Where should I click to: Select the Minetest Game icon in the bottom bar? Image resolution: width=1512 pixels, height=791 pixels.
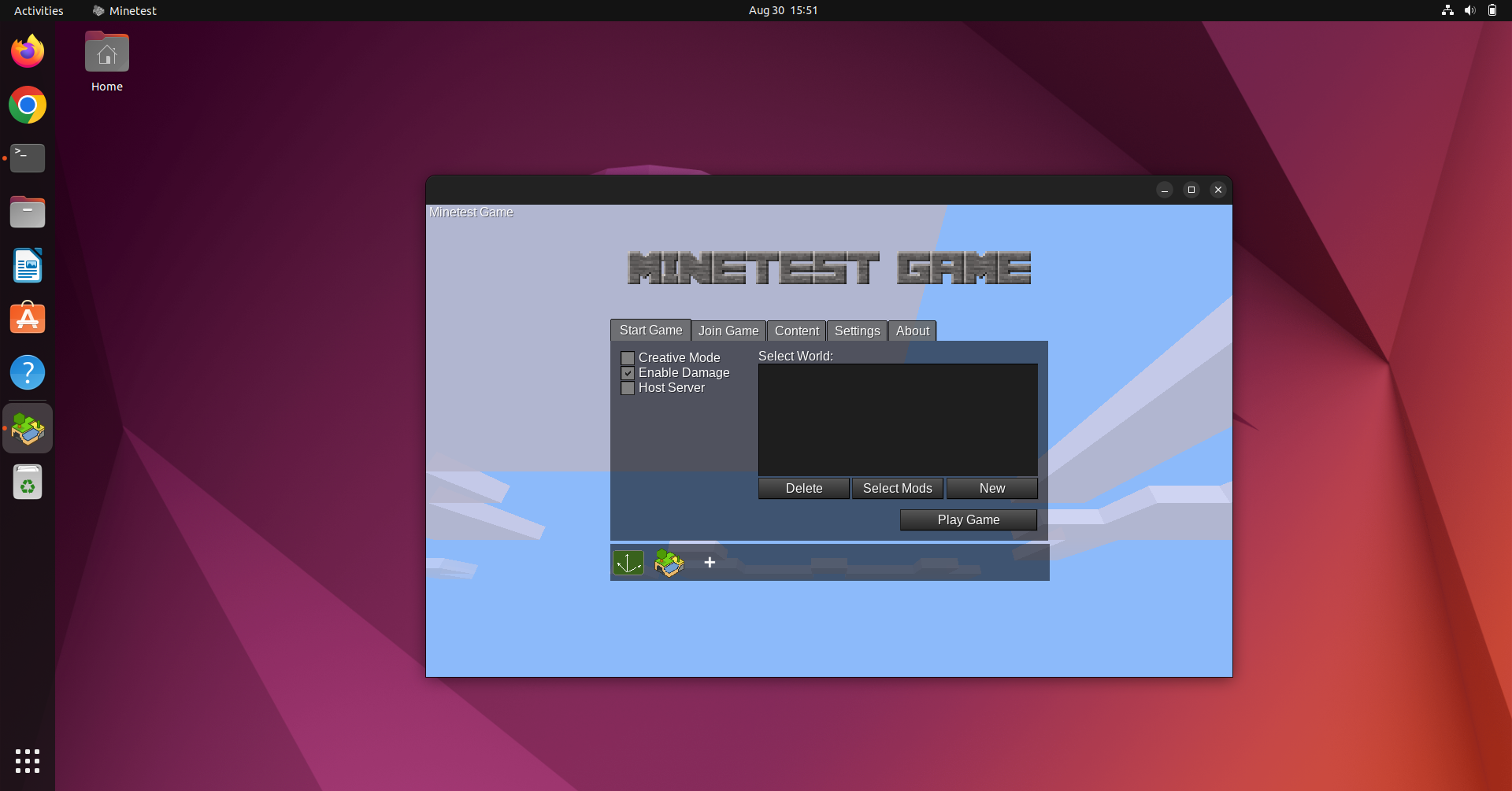[668, 562]
